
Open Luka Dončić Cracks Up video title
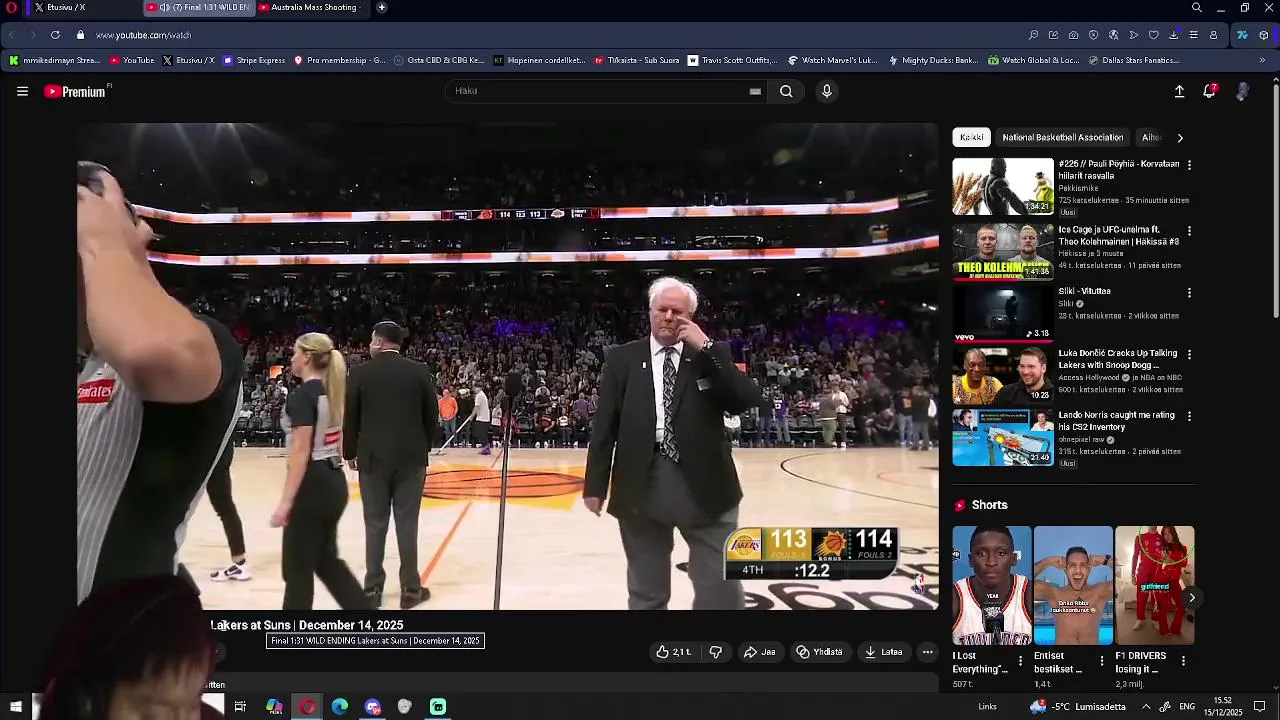[1118, 359]
